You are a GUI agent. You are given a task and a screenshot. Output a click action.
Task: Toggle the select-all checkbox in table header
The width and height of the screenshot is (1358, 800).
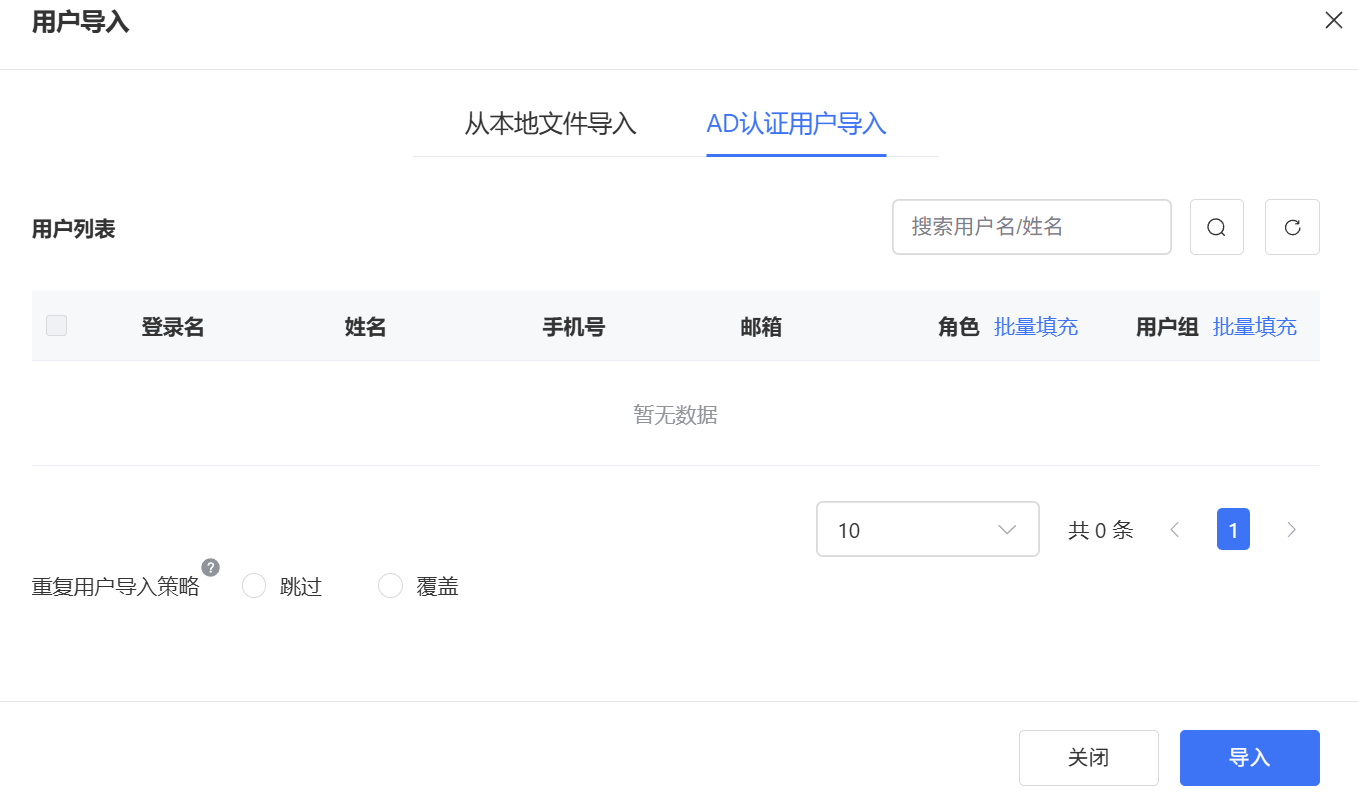(x=57, y=325)
